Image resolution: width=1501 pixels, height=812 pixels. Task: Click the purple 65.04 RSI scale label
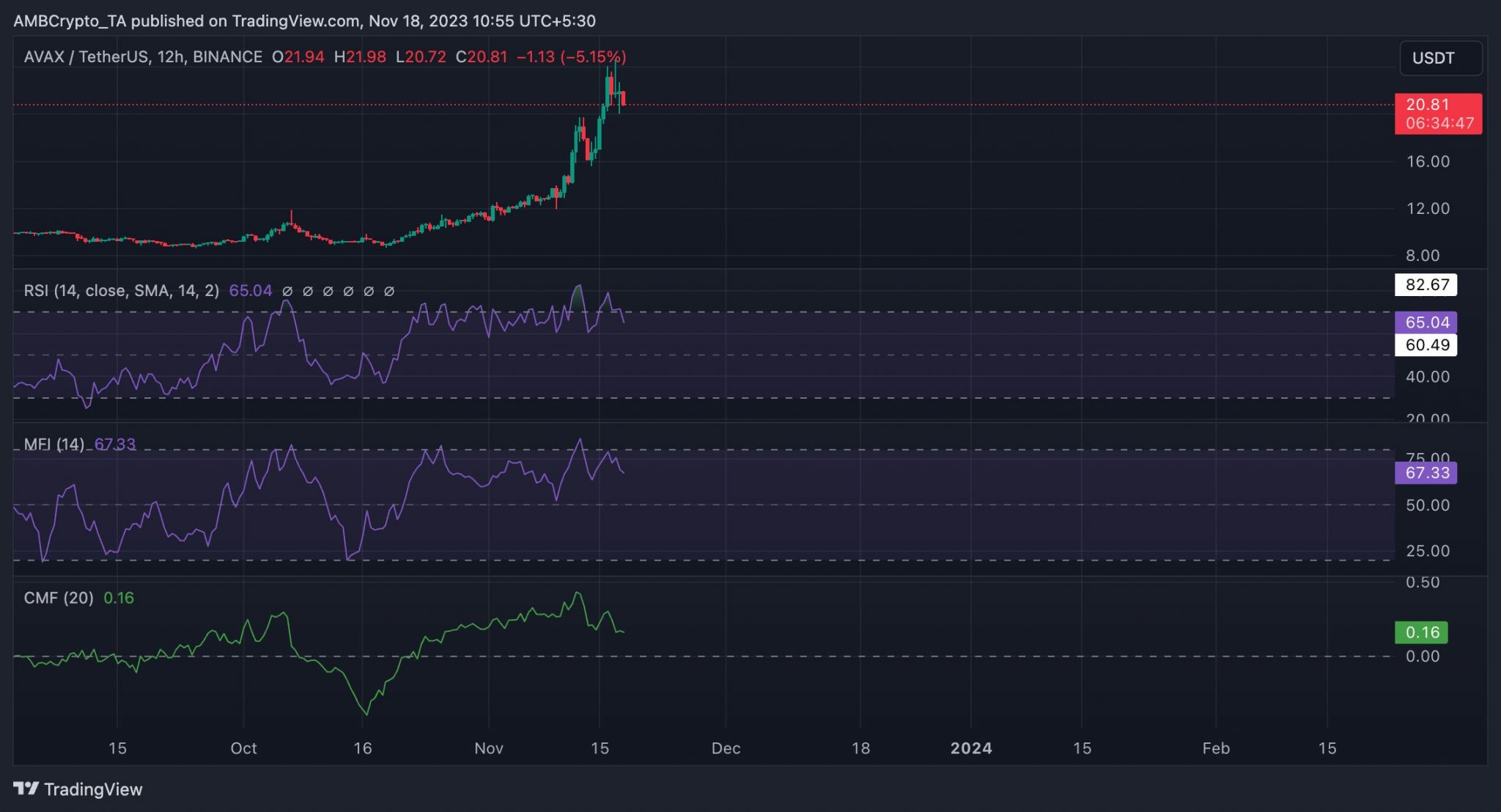click(1426, 322)
